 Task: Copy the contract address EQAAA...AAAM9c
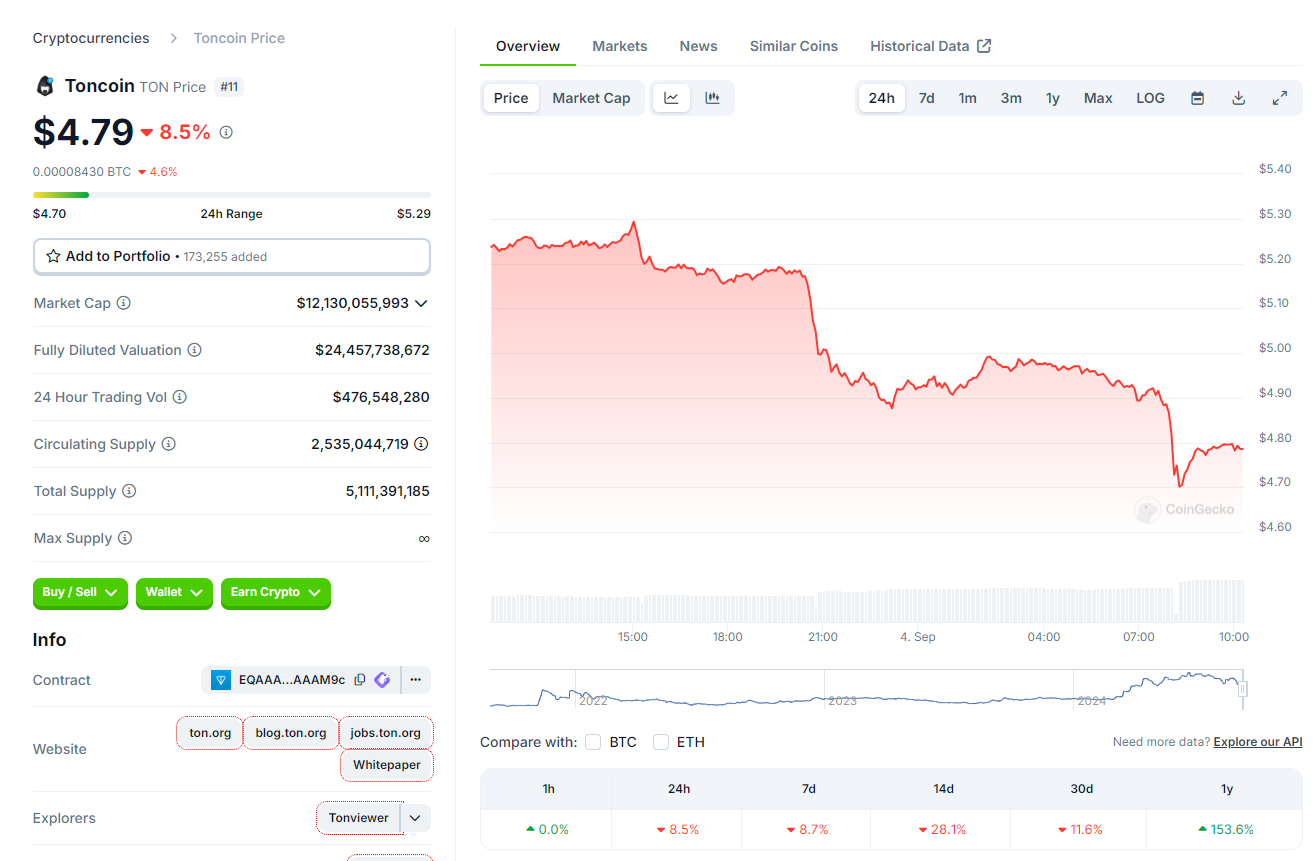click(x=360, y=680)
